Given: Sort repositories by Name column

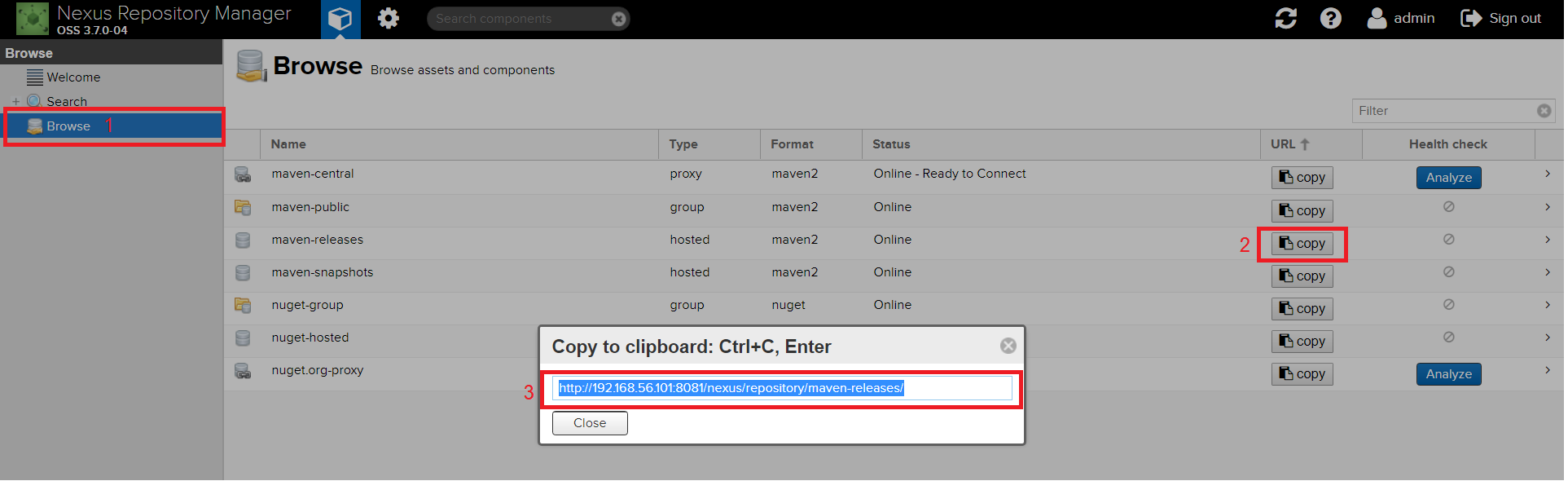Looking at the screenshot, I should [459, 144].
